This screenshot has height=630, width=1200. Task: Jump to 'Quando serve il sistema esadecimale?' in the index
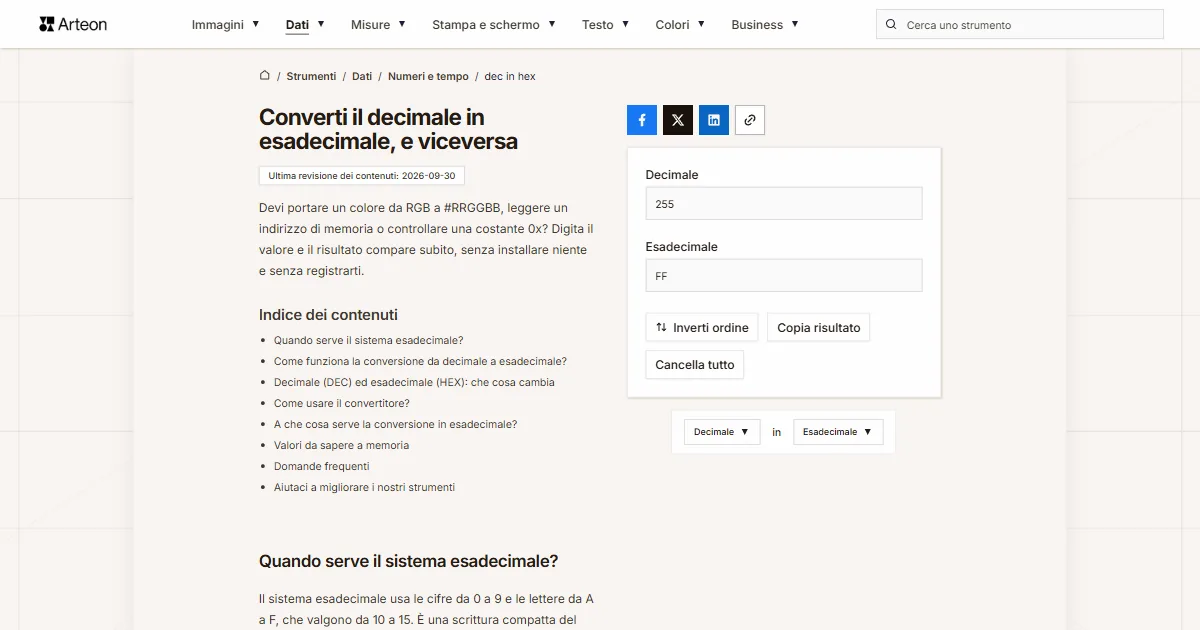click(369, 340)
